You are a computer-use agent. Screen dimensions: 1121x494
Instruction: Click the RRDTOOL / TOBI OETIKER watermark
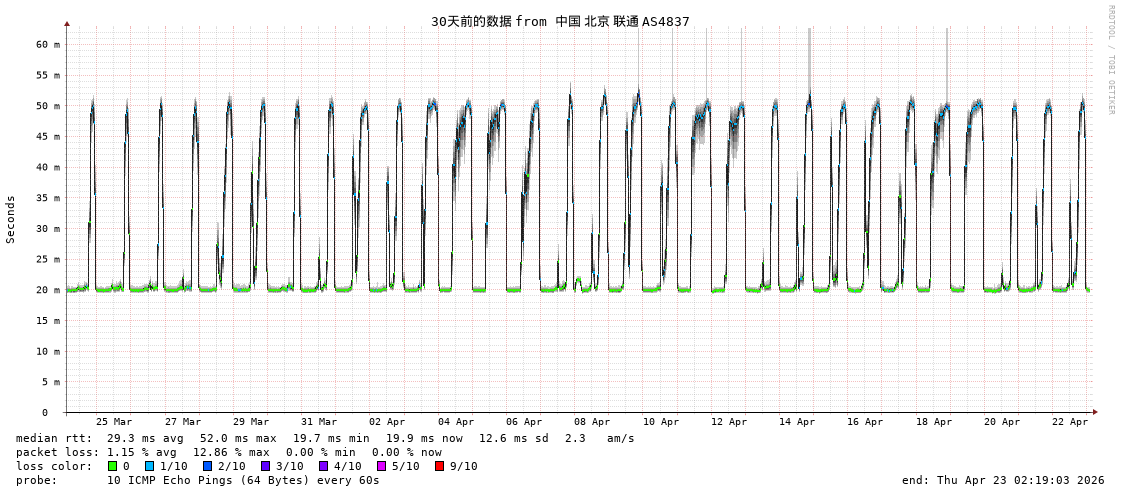pyautogui.click(x=1110, y=60)
